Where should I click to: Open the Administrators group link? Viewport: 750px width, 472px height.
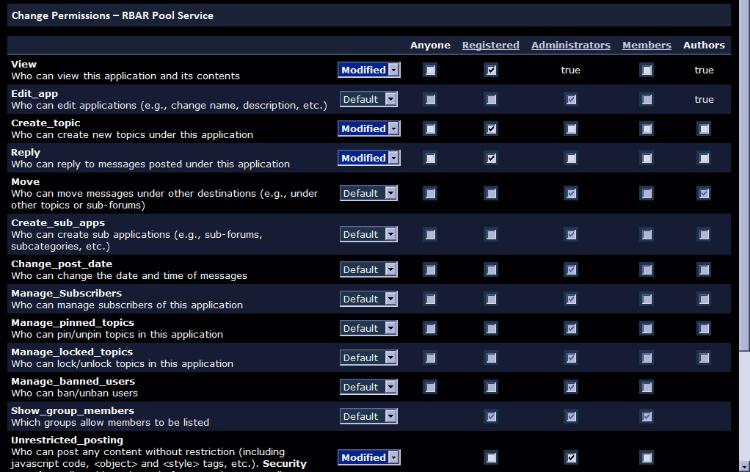coord(570,45)
